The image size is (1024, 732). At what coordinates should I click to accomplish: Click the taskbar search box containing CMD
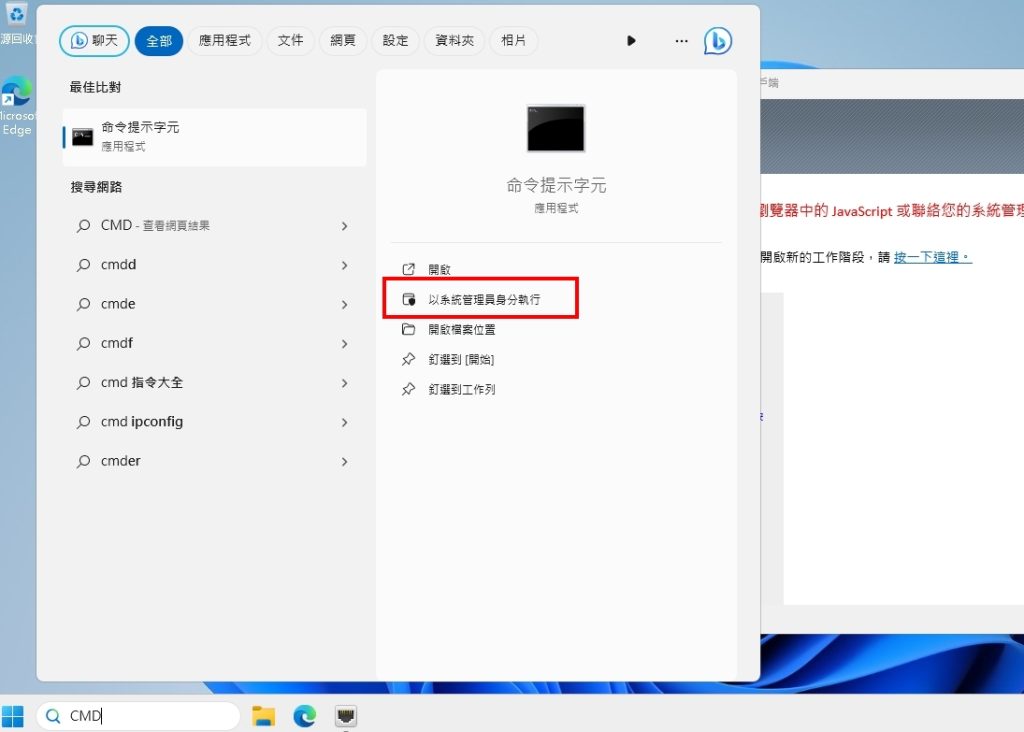138,716
